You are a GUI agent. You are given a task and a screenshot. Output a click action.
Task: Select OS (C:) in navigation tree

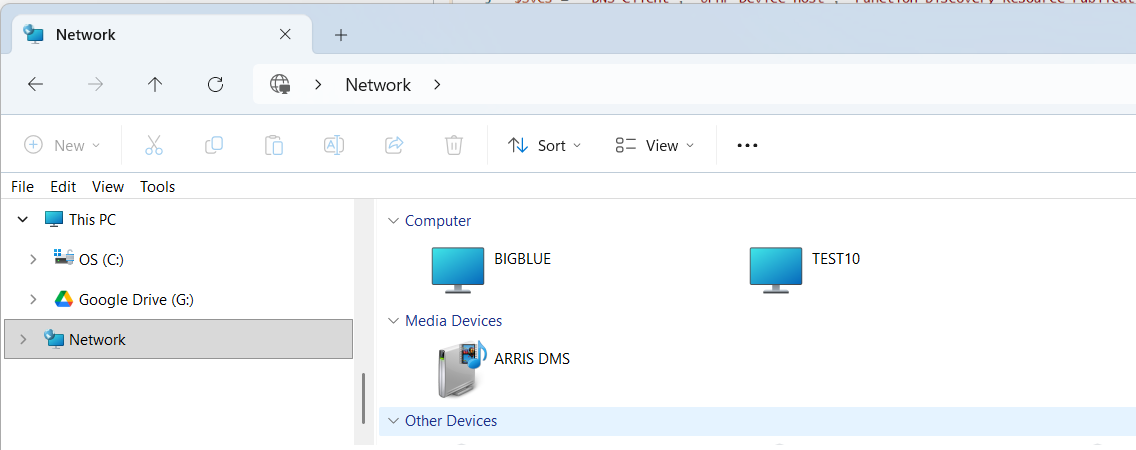pos(101,259)
